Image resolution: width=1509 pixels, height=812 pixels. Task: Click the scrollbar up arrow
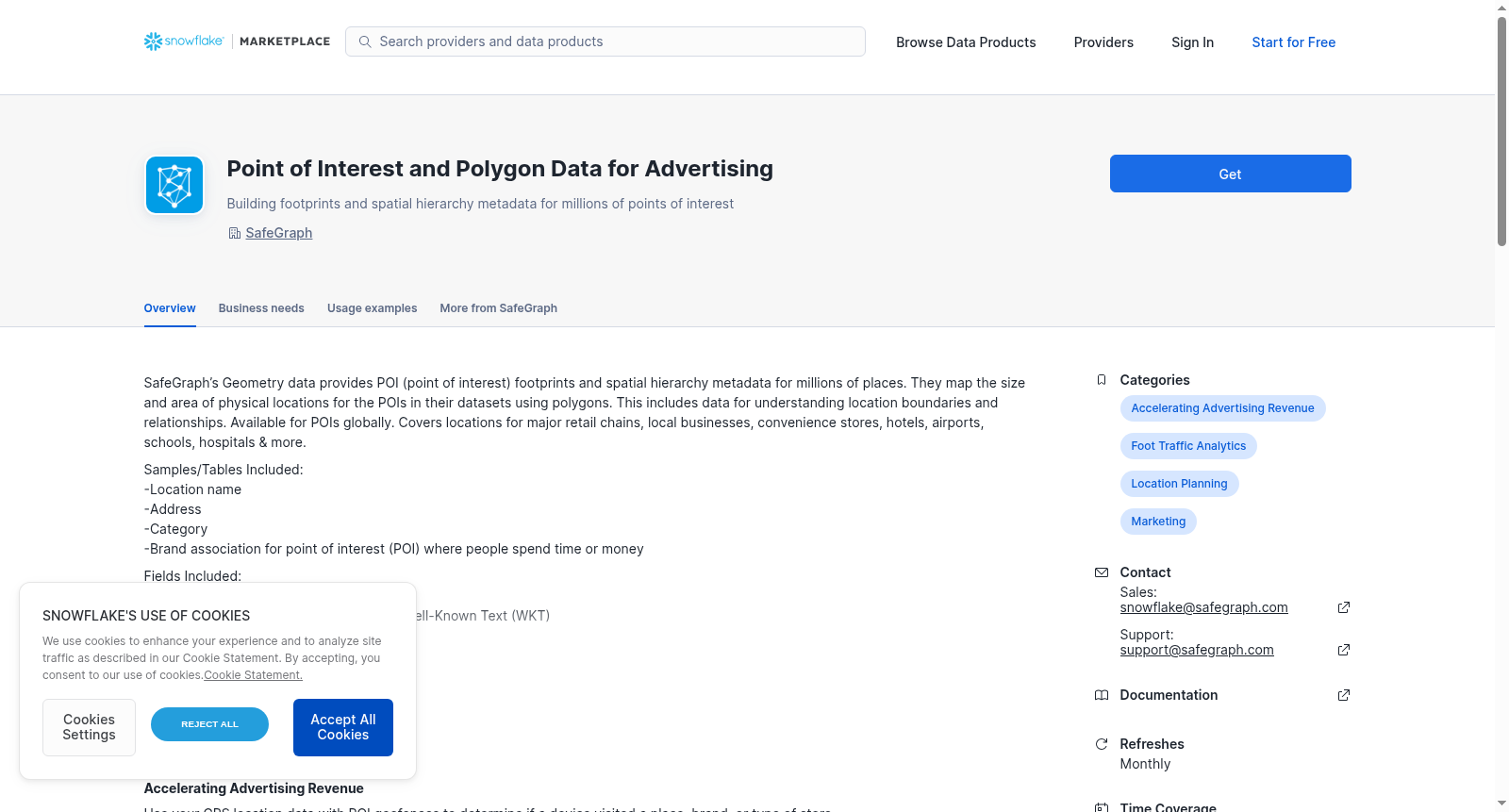coord(1501,8)
